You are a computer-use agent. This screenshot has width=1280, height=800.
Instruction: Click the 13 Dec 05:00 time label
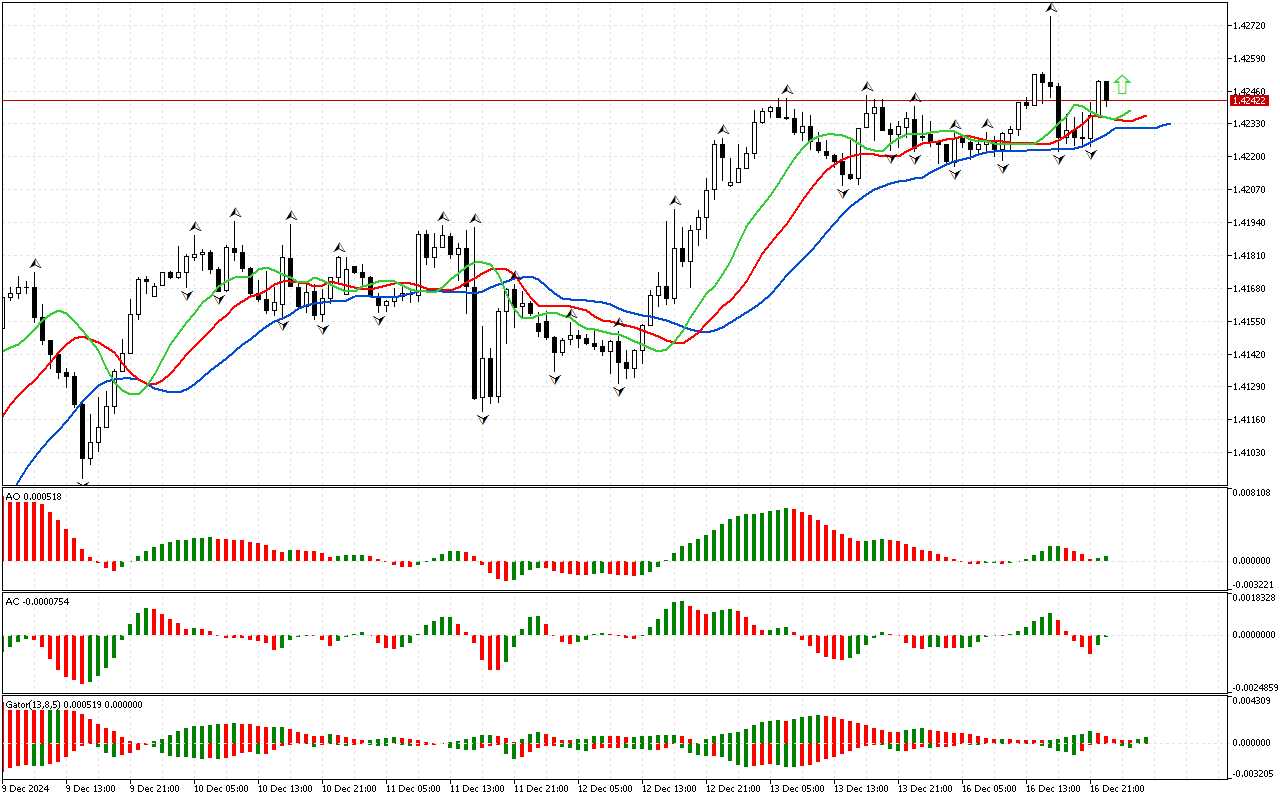pos(798,789)
